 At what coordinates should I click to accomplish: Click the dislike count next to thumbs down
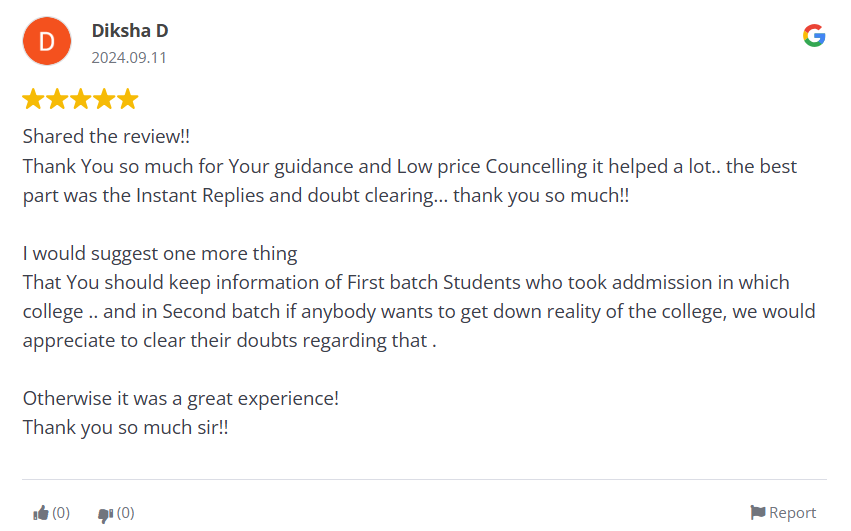tap(125, 513)
